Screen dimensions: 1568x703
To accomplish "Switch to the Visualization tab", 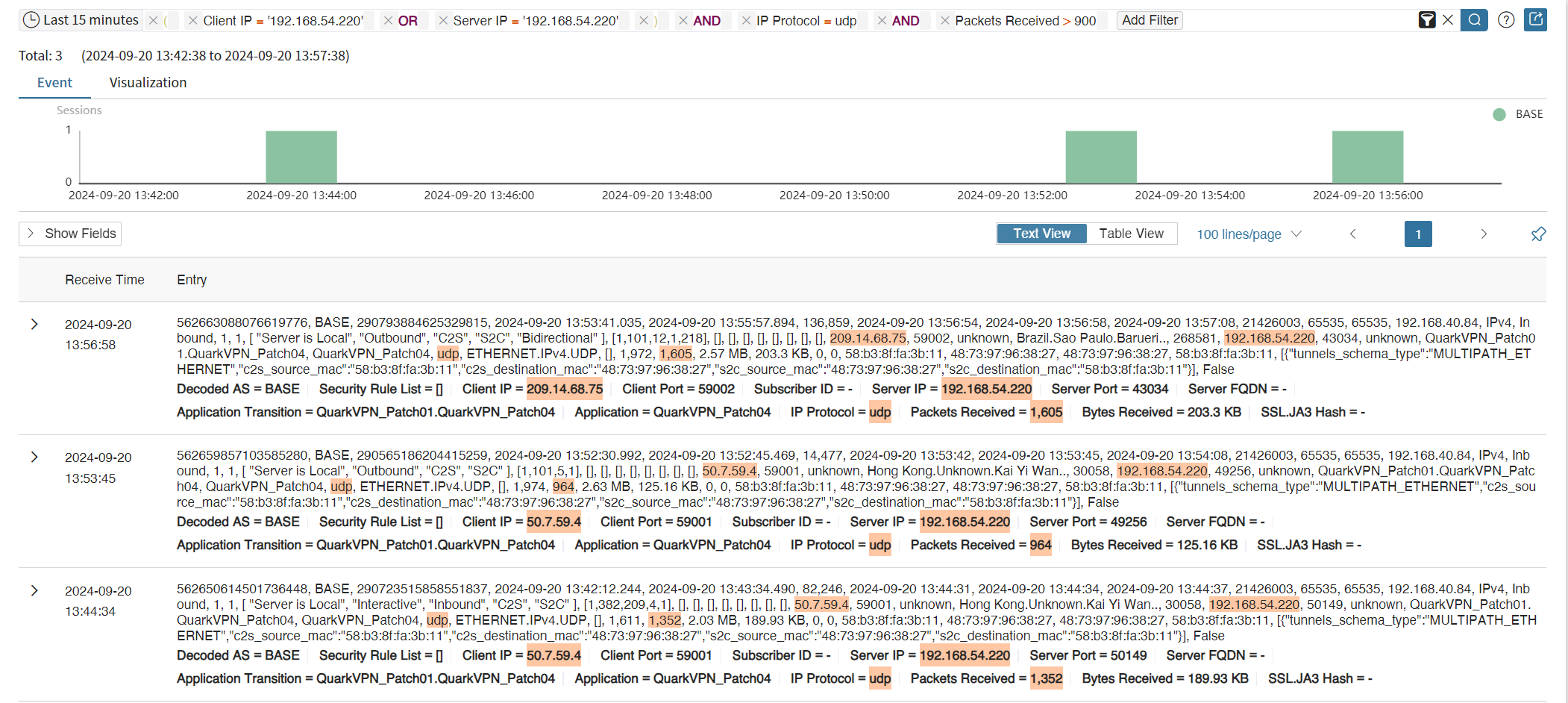I will [148, 83].
